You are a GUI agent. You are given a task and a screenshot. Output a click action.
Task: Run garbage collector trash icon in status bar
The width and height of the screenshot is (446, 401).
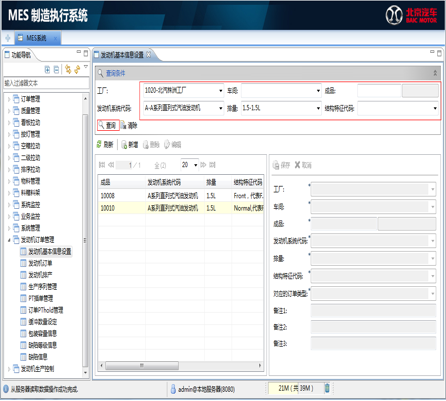click(327, 388)
